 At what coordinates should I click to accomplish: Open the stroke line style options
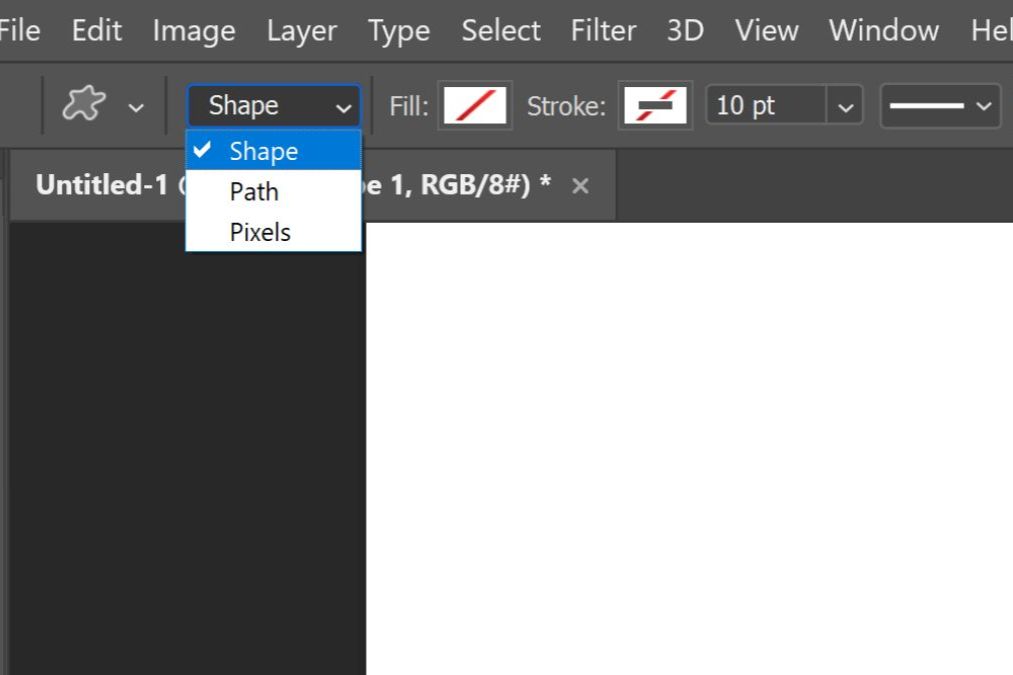[940, 105]
